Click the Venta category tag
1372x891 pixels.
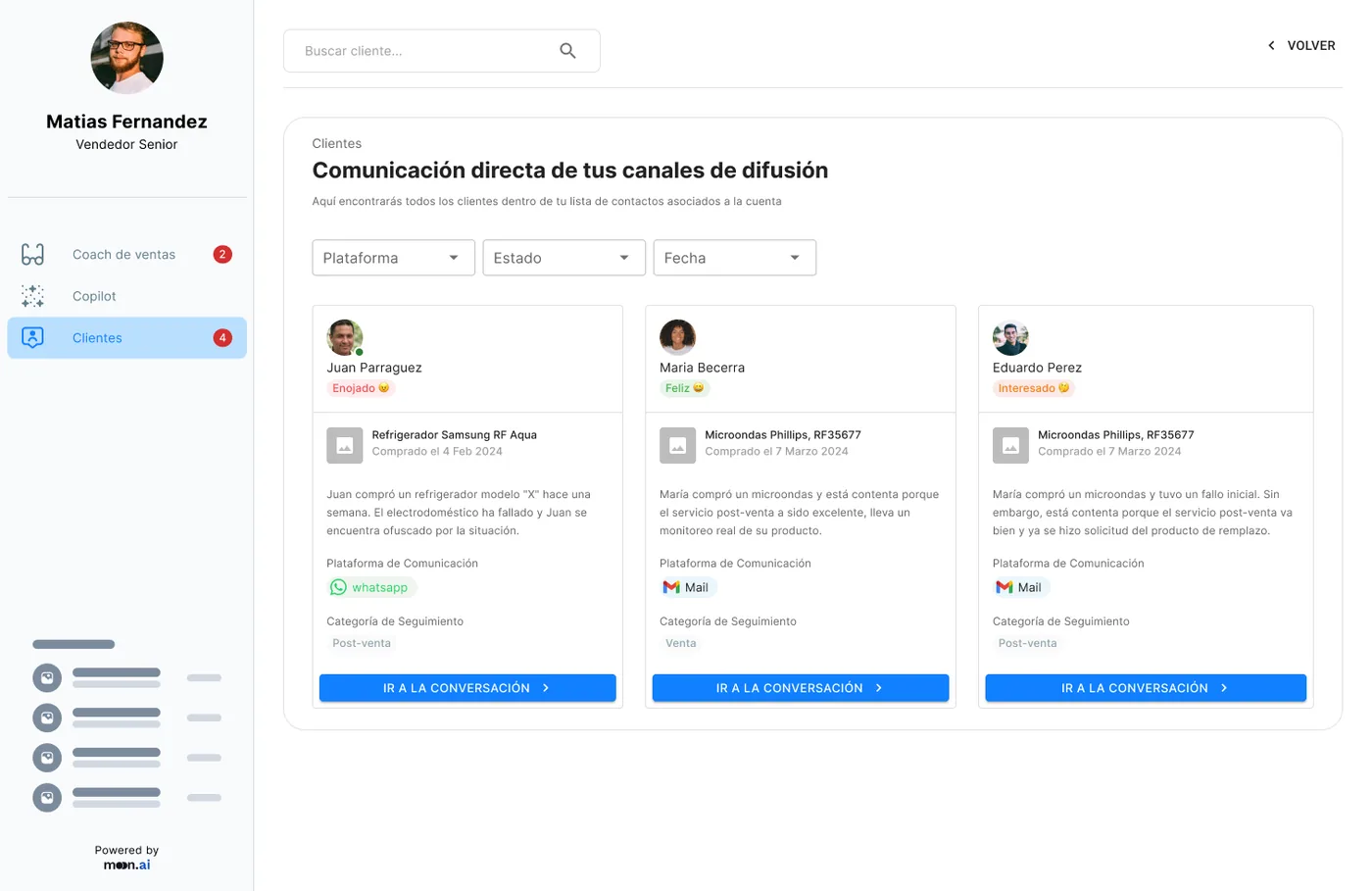(x=681, y=644)
